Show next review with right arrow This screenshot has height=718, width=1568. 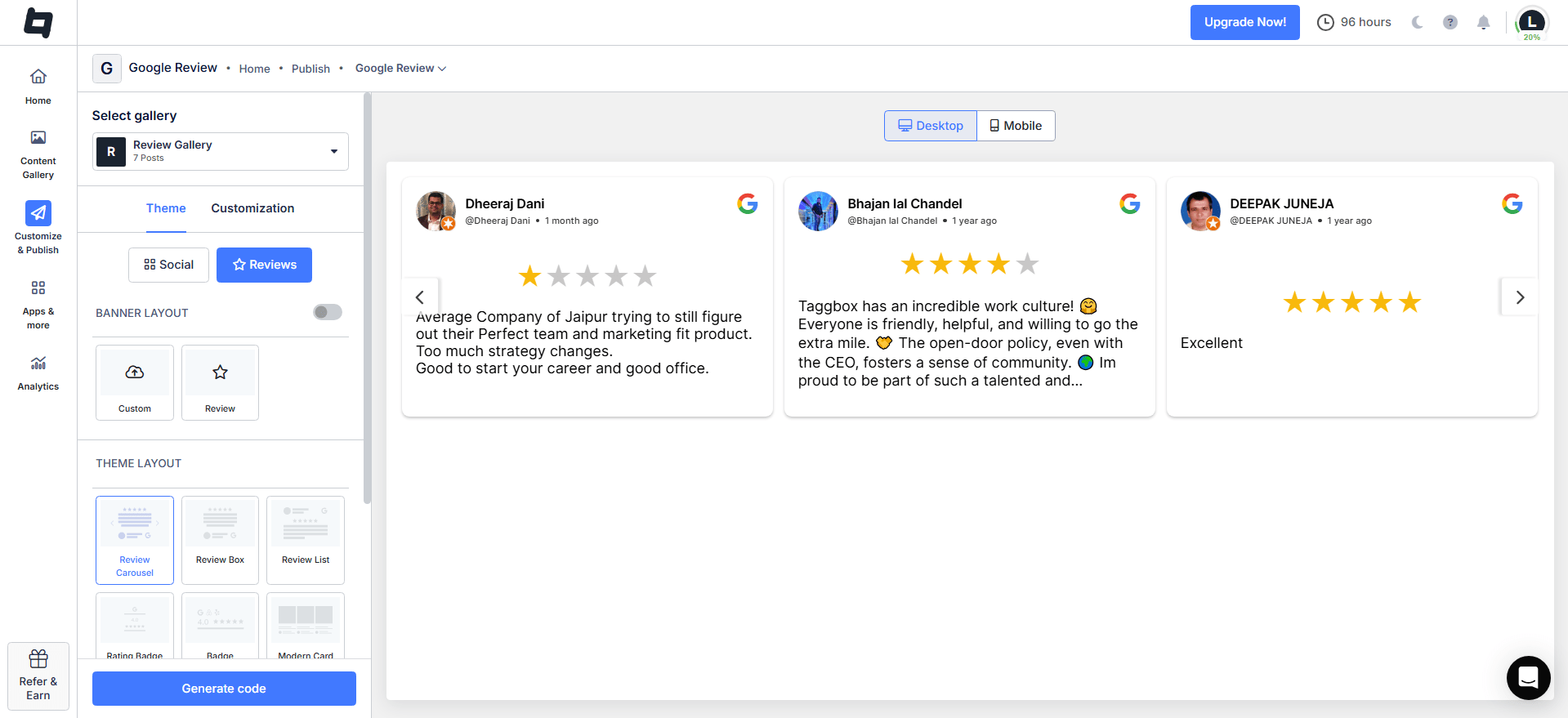coord(1520,297)
